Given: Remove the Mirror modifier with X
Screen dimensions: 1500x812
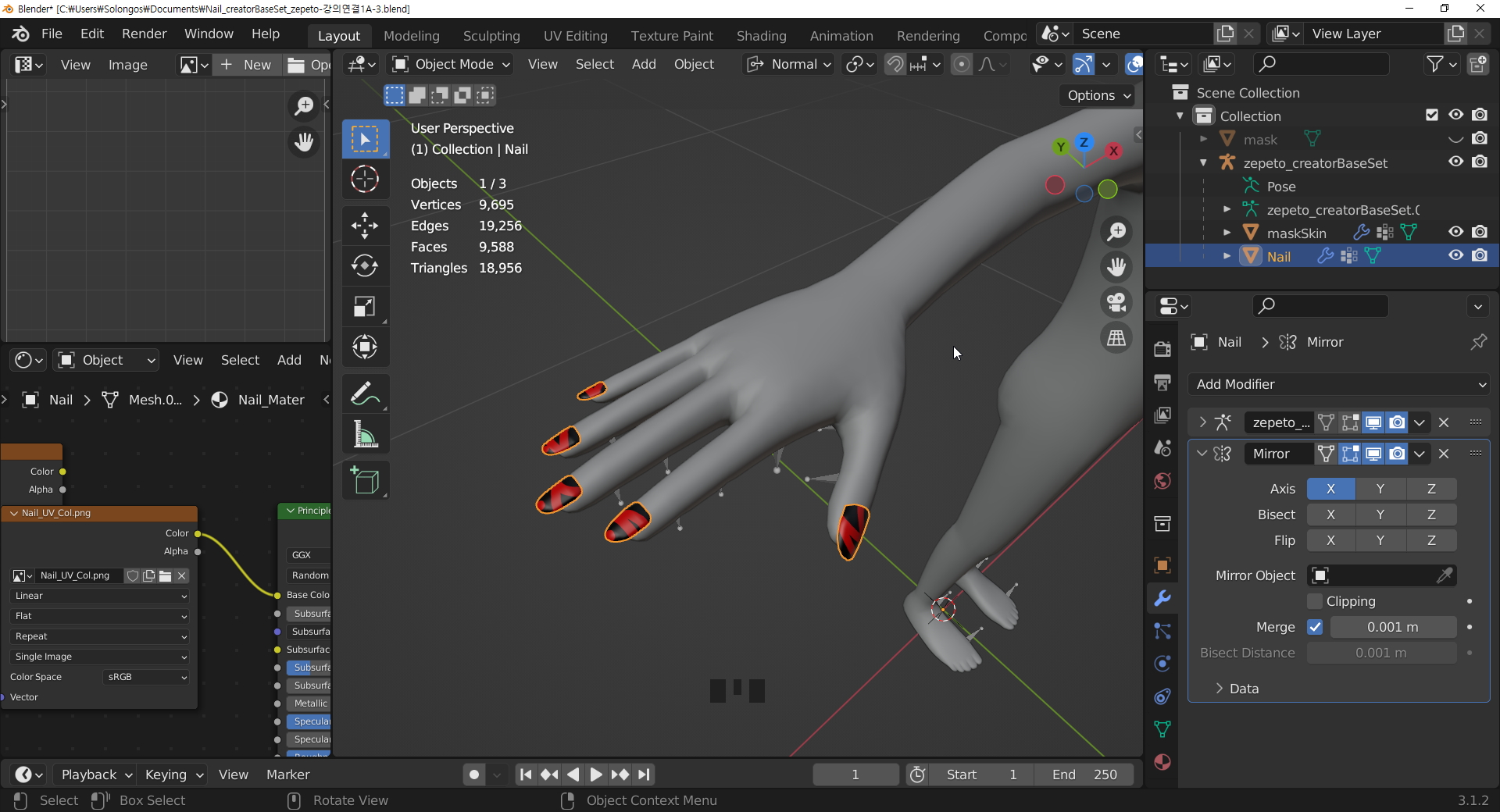Looking at the screenshot, I should [x=1444, y=454].
